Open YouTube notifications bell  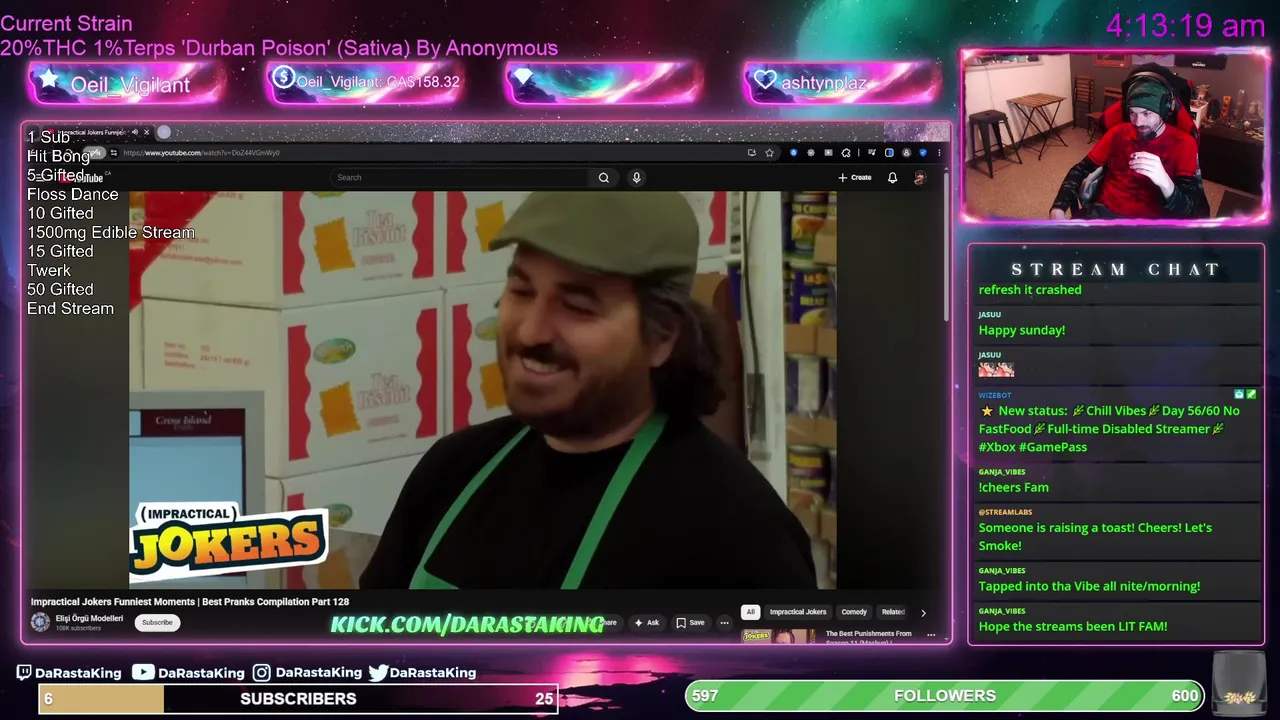tap(892, 177)
